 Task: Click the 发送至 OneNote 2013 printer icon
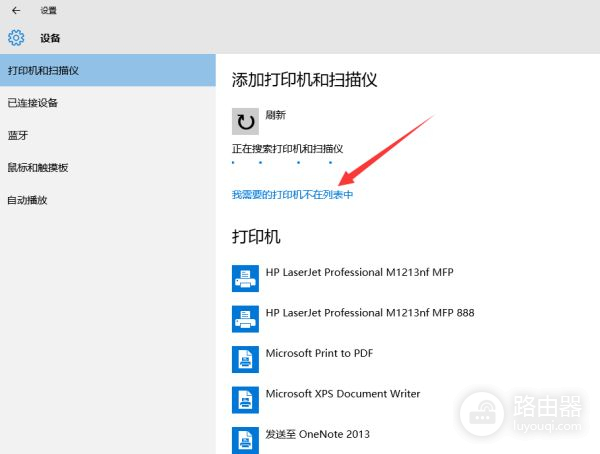[x=245, y=439]
